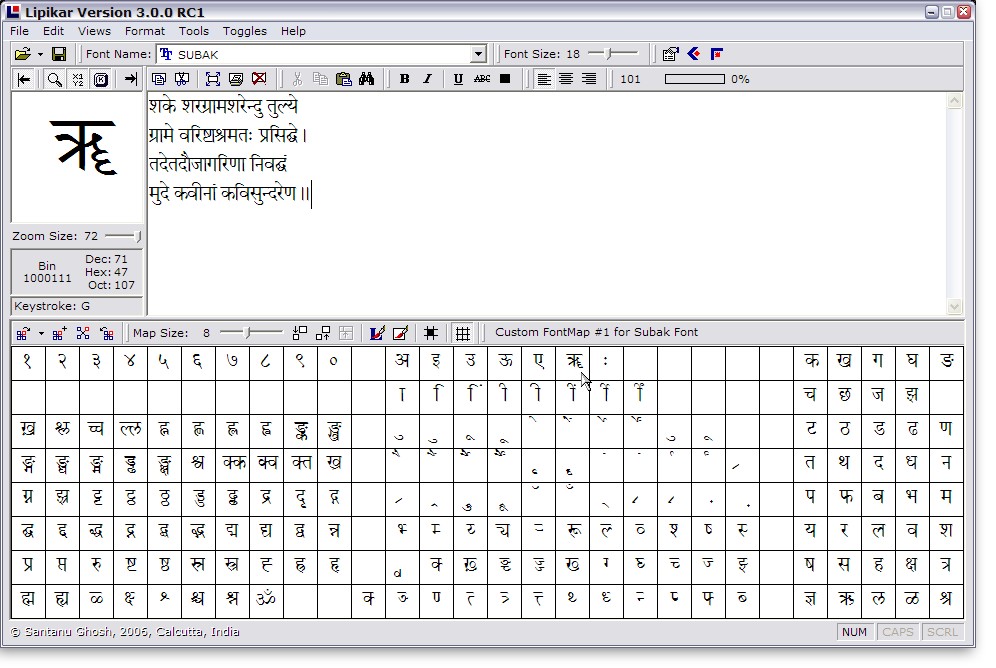Viewport: 996px width, 668px height.
Task: Open the Toggles menu
Action: tap(245, 31)
